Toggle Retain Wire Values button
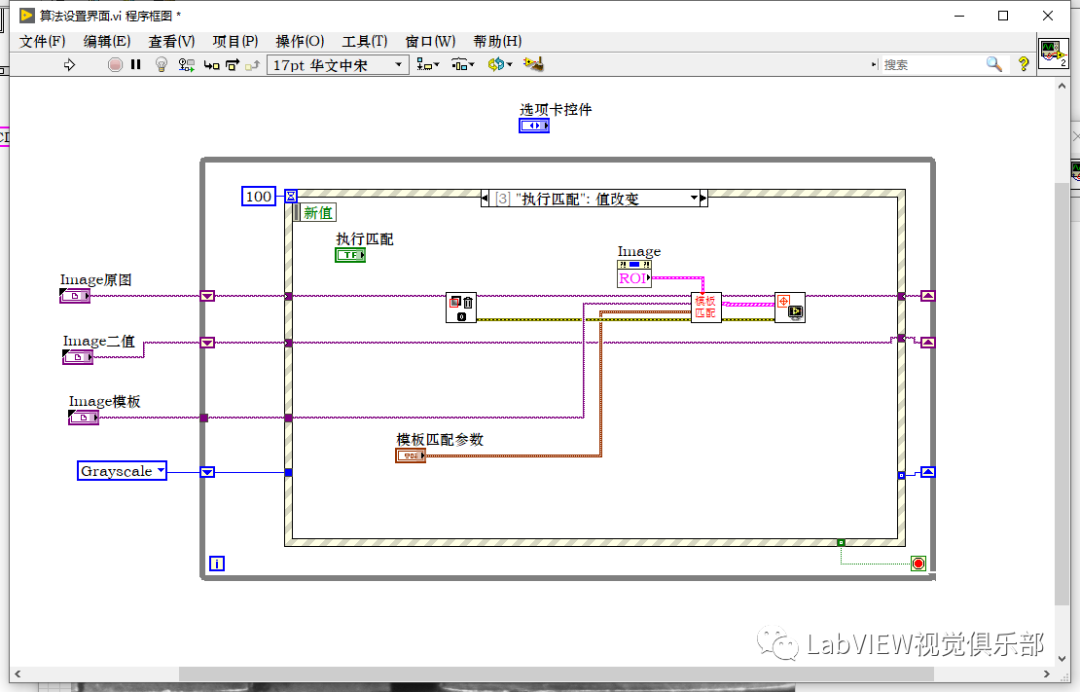Image resolution: width=1080 pixels, height=692 pixels. (x=186, y=65)
